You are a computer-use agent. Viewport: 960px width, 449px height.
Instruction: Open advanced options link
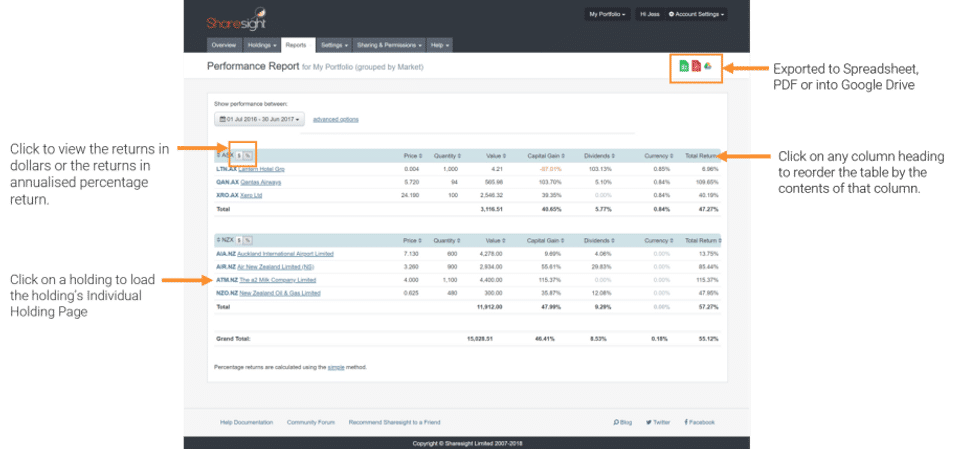pos(336,119)
